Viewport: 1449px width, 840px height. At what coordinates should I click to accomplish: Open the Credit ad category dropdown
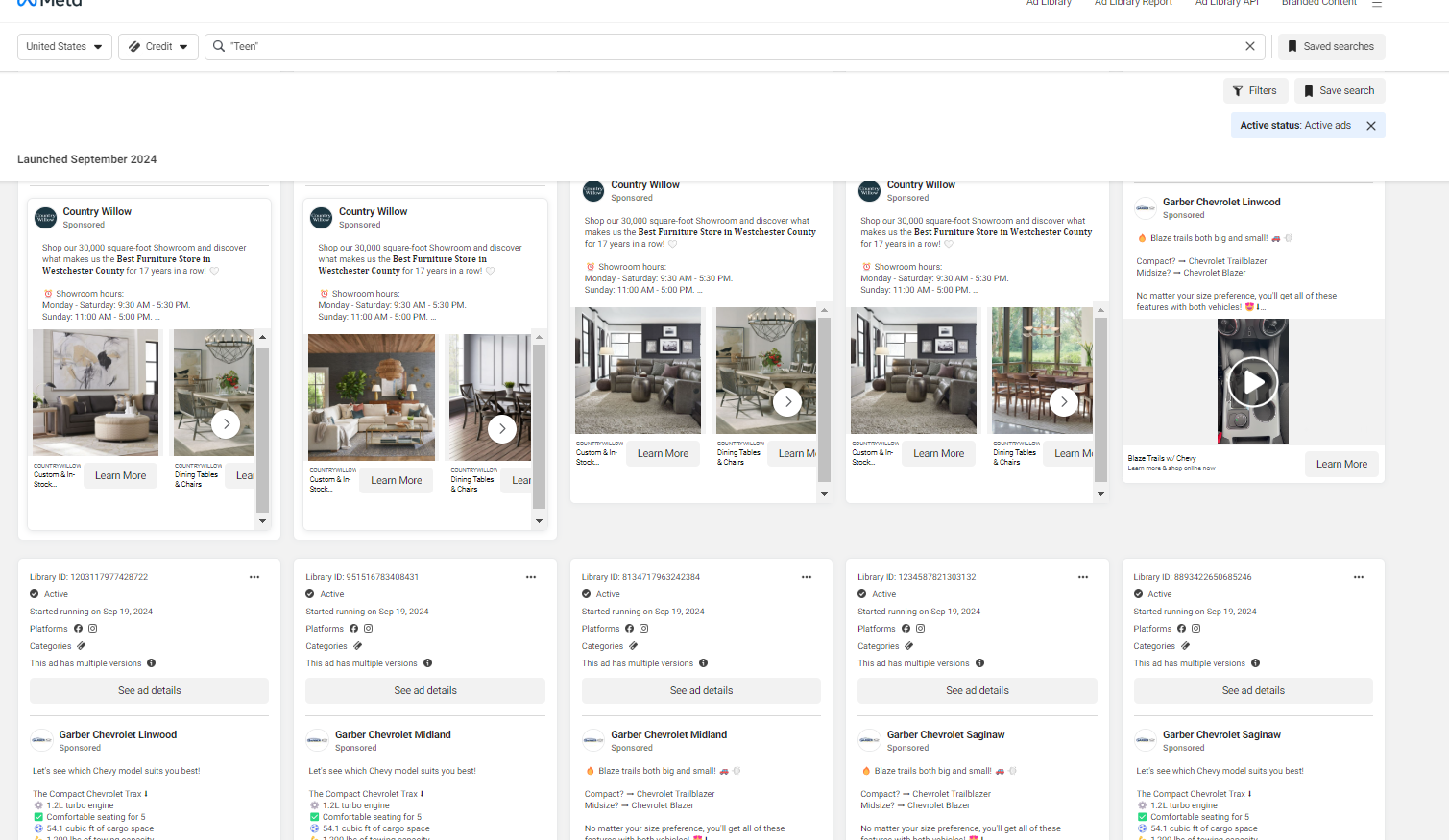coord(158,46)
